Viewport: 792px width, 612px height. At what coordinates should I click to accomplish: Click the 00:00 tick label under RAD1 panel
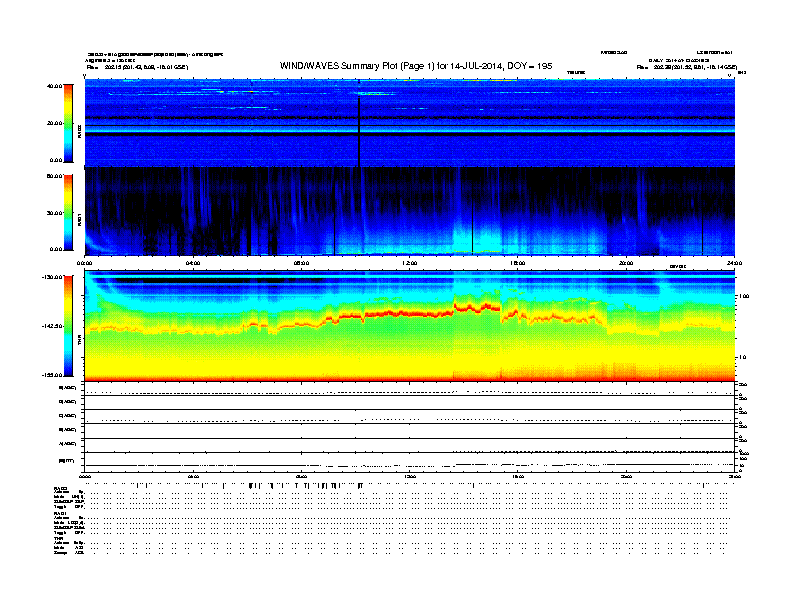click(84, 263)
